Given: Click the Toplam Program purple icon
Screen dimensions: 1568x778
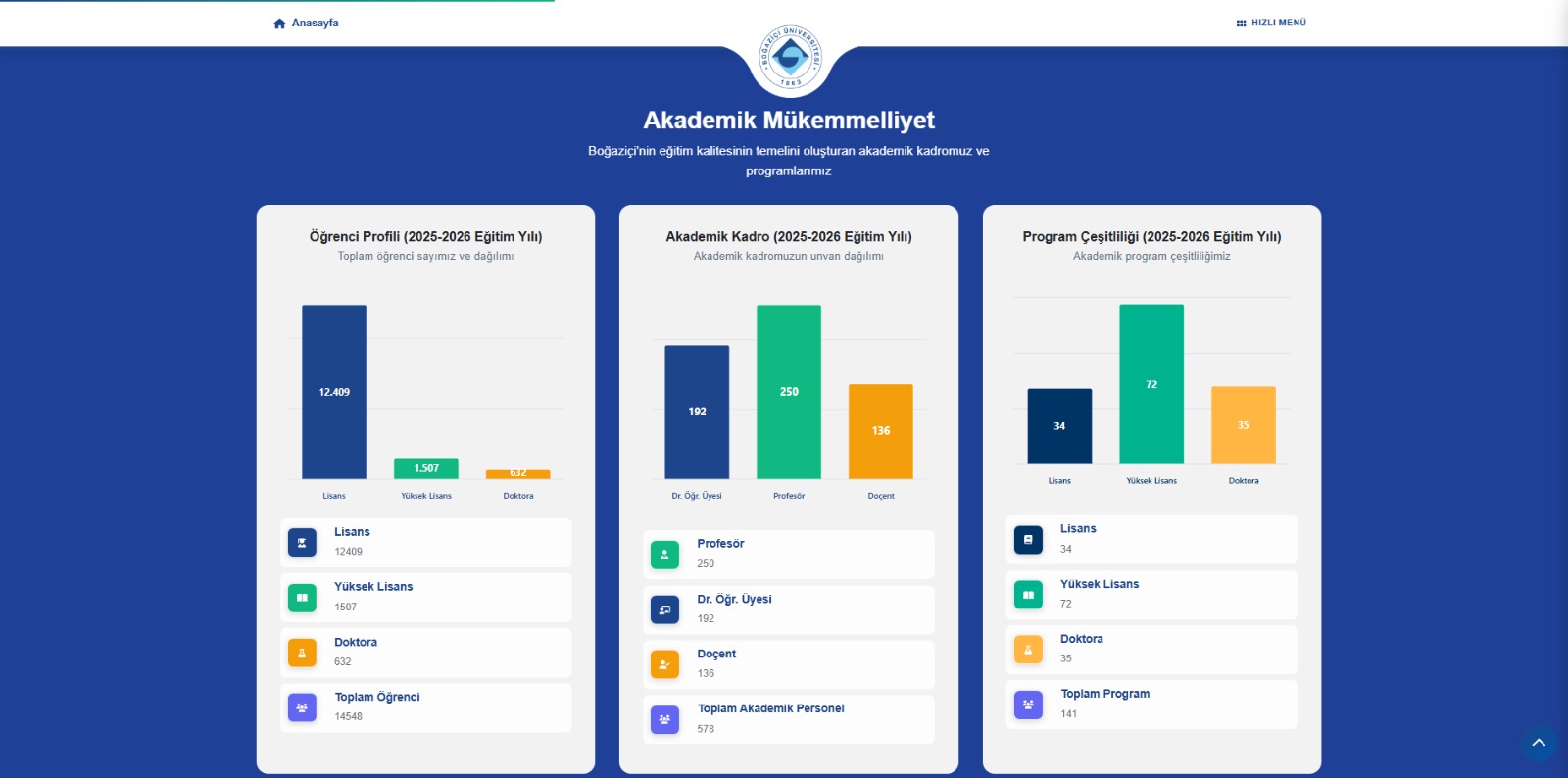Looking at the screenshot, I should (1028, 705).
